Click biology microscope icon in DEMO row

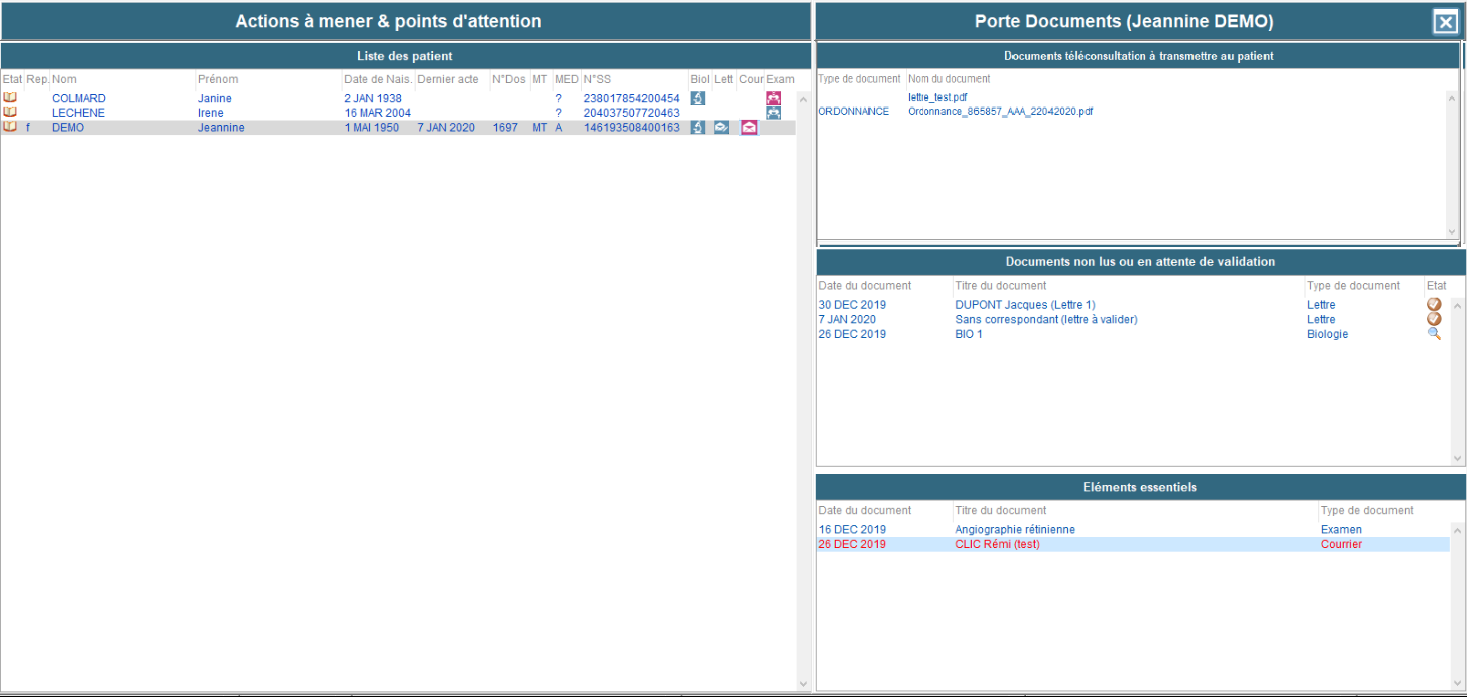(698, 128)
